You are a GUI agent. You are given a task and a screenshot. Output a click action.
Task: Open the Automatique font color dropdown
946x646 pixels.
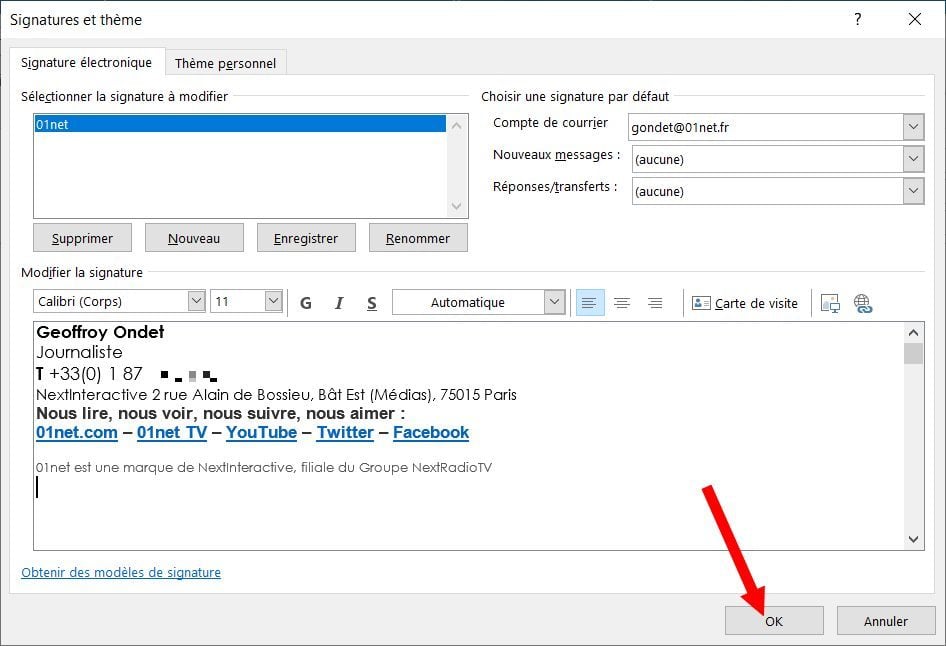pos(554,302)
